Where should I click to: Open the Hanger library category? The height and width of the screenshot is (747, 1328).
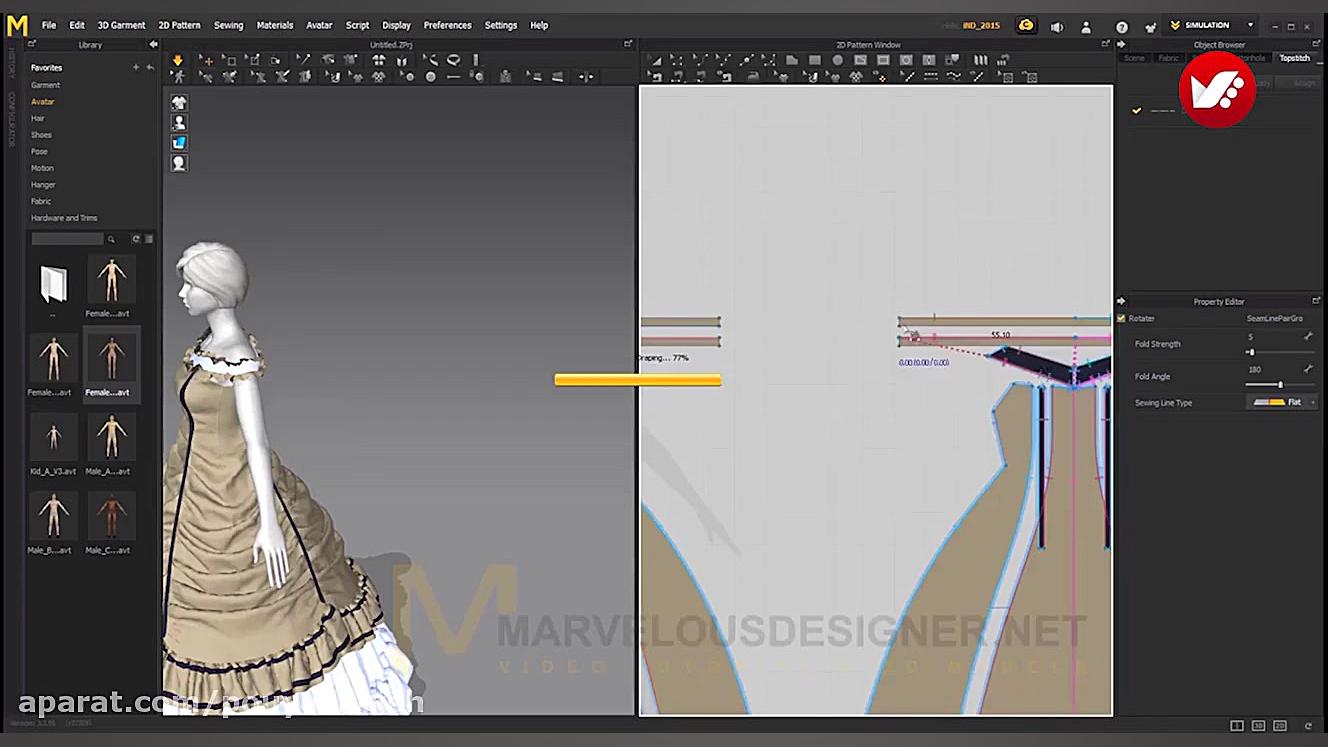[x=43, y=185]
